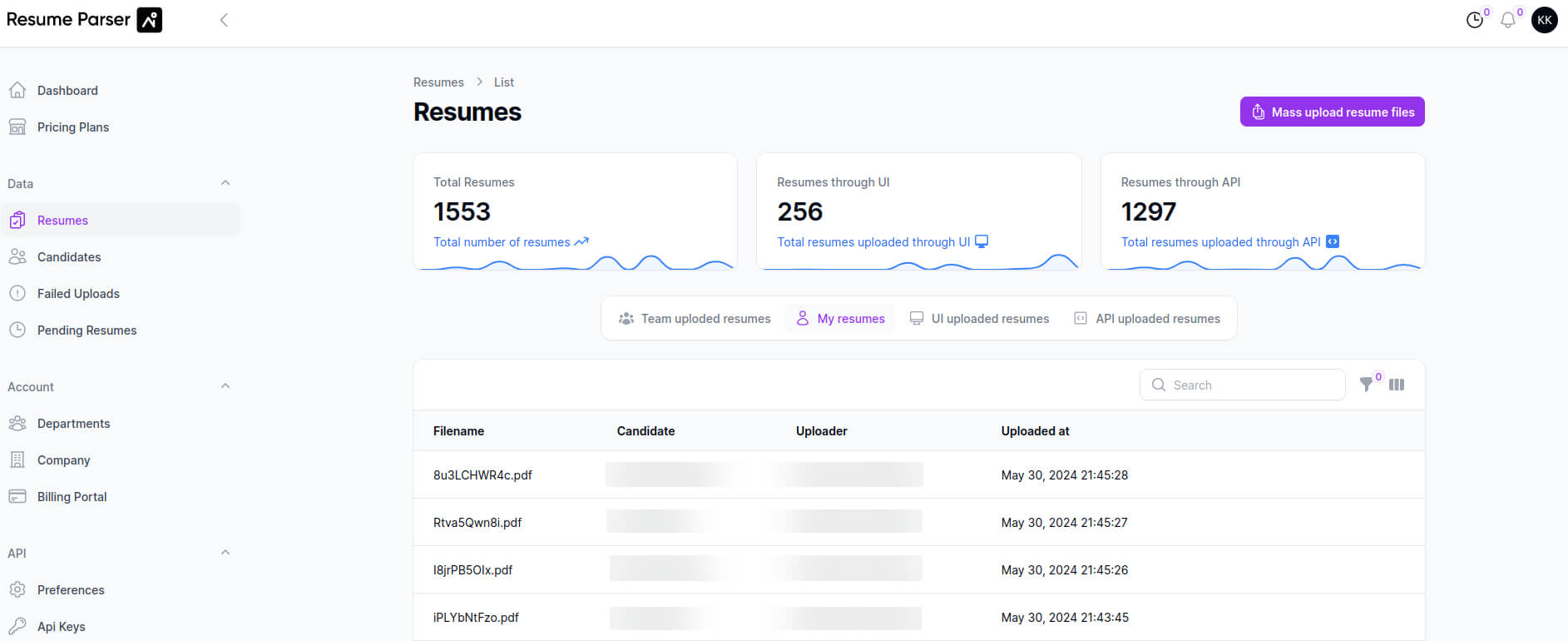The image size is (1568, 641).
Task: Click the Dashboard home icon
Action: click(17, 90)
